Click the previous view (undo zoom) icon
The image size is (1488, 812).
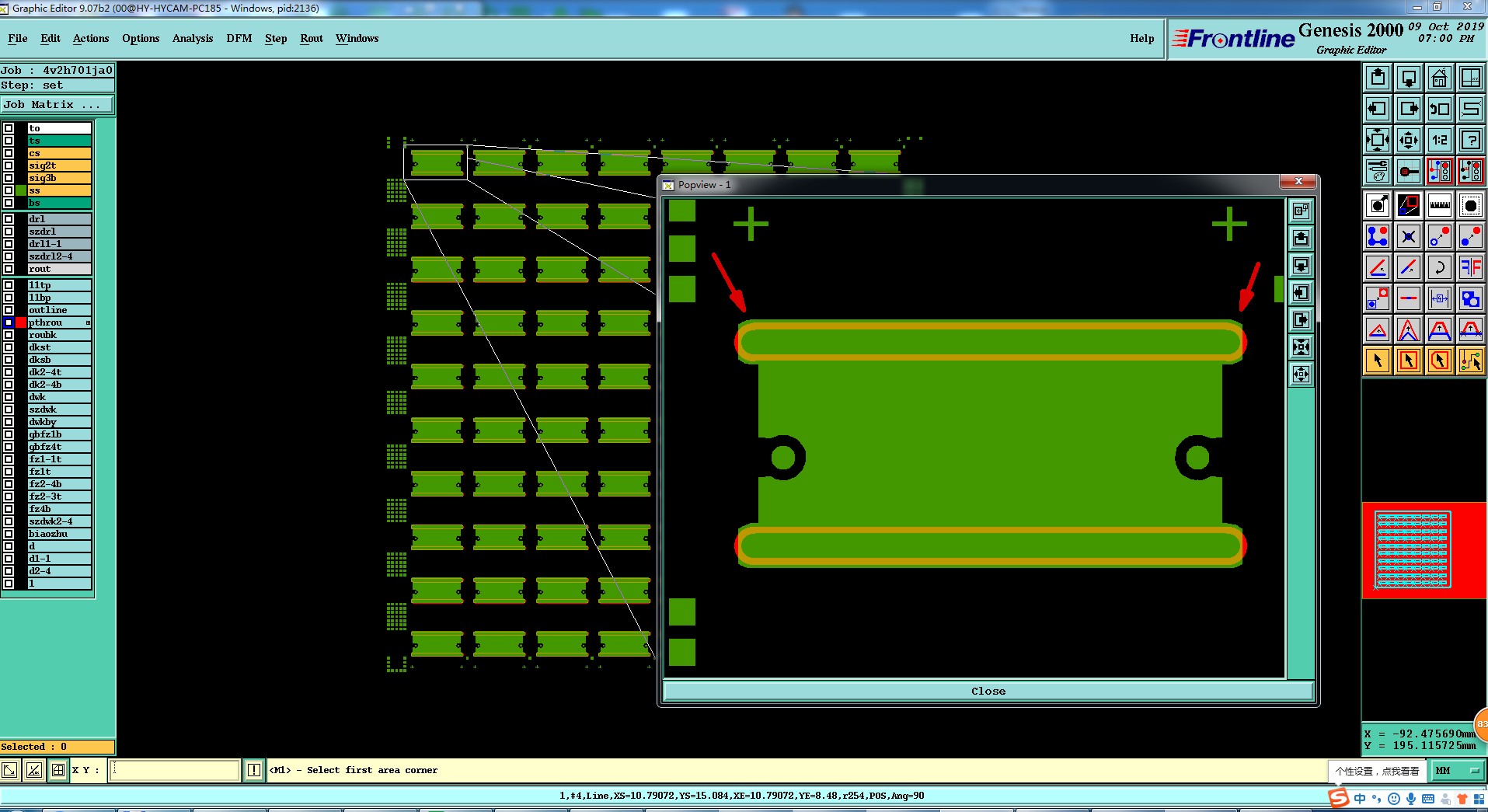tap(1440, 109)
